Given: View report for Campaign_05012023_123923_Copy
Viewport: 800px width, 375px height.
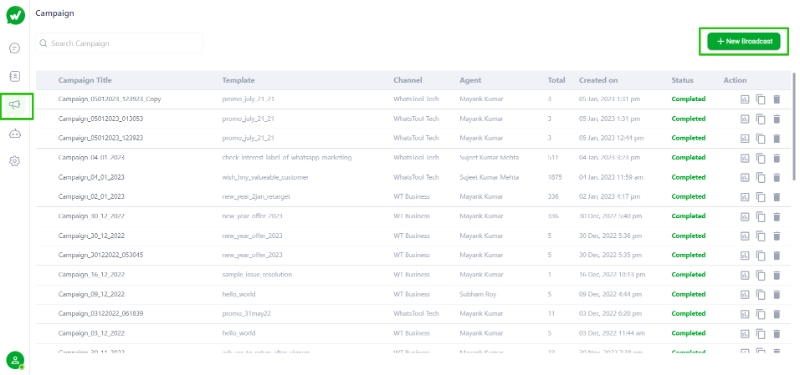Looking at the screenshot, I should click(745, 99).
